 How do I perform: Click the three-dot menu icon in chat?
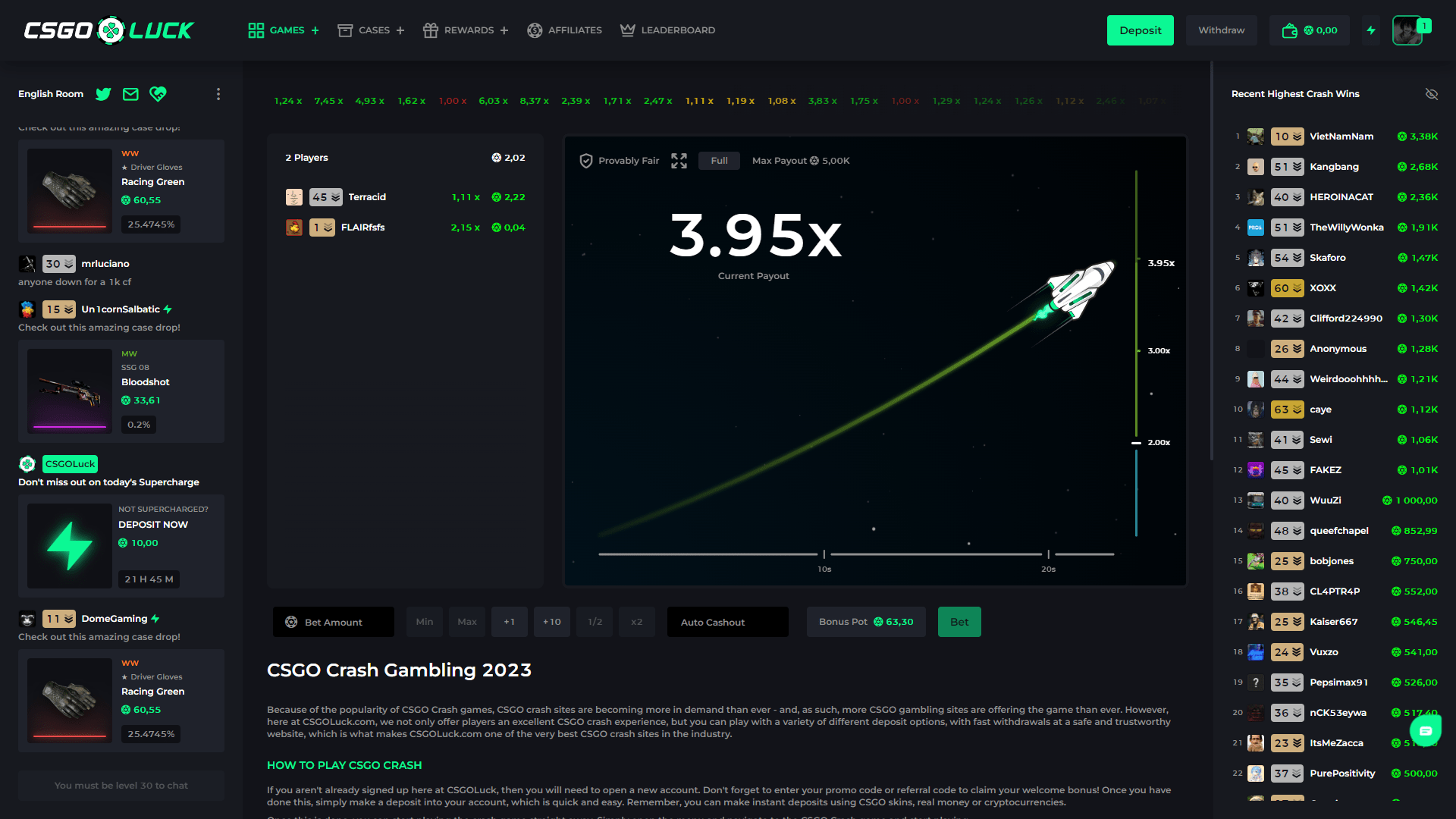click(x=218, y=94)
